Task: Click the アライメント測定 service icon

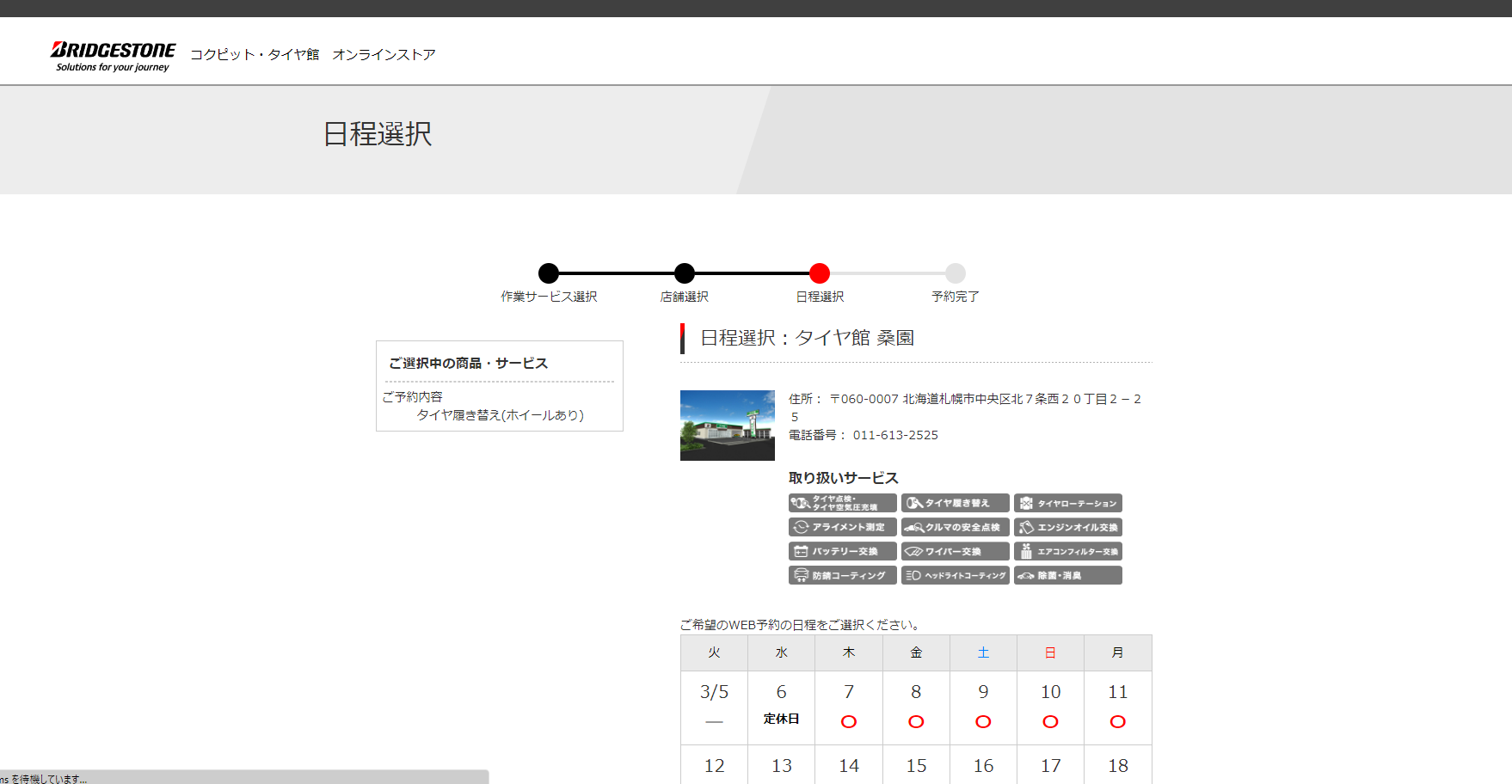Action: [x=842, y=527]
